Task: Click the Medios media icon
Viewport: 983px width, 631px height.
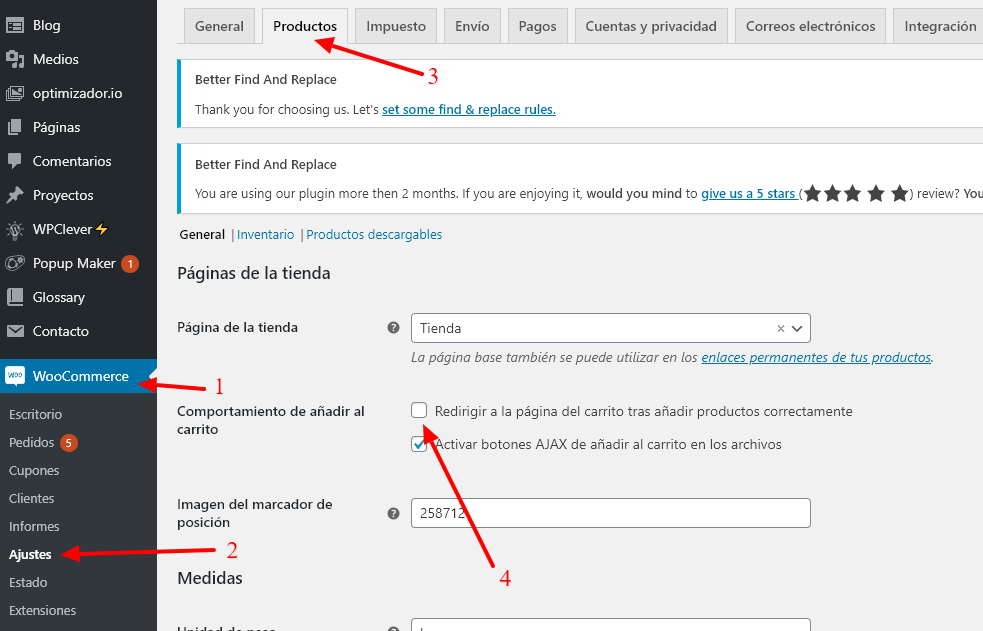Action: pos(14,60)
